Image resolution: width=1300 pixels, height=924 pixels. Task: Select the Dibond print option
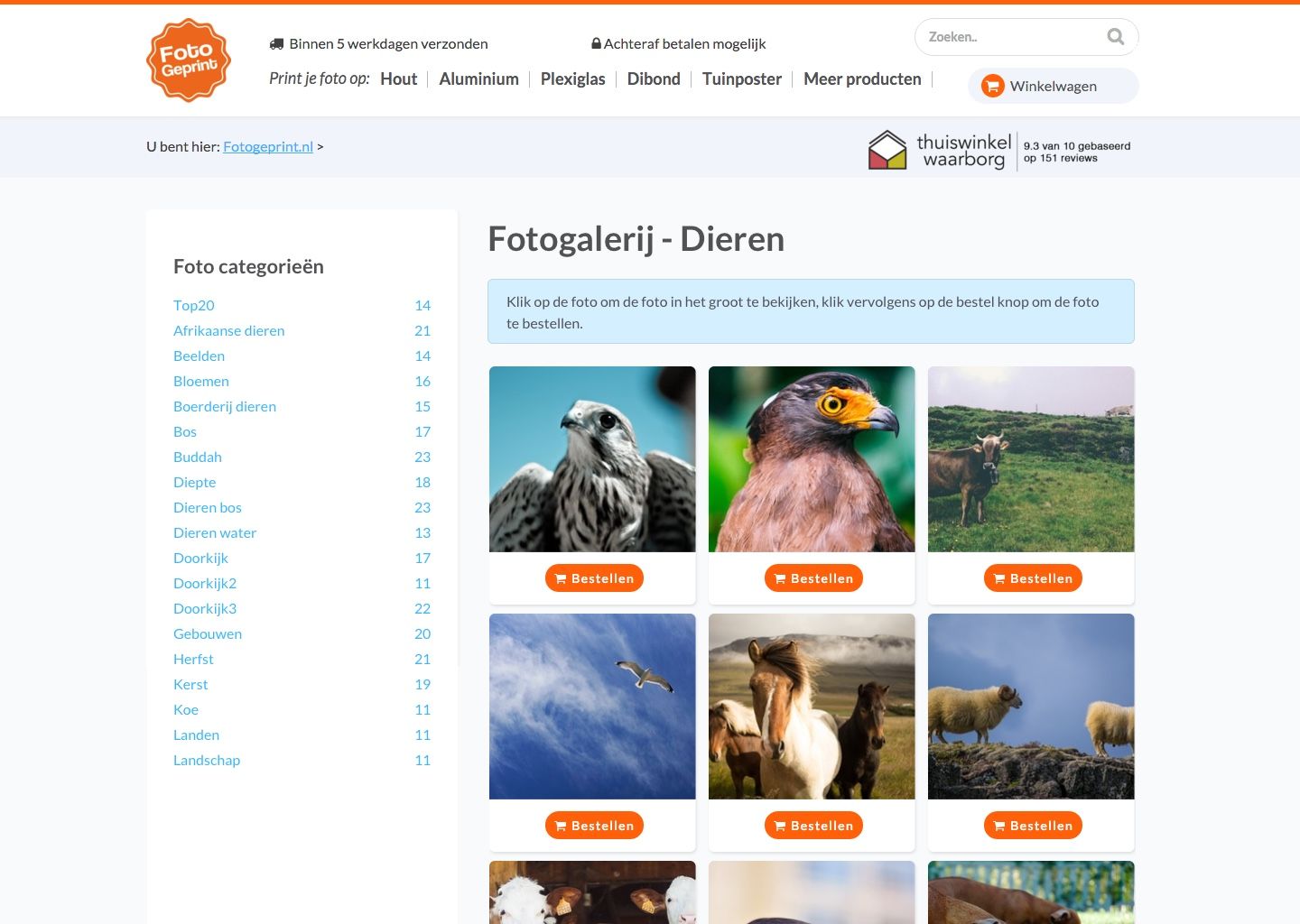654,79
